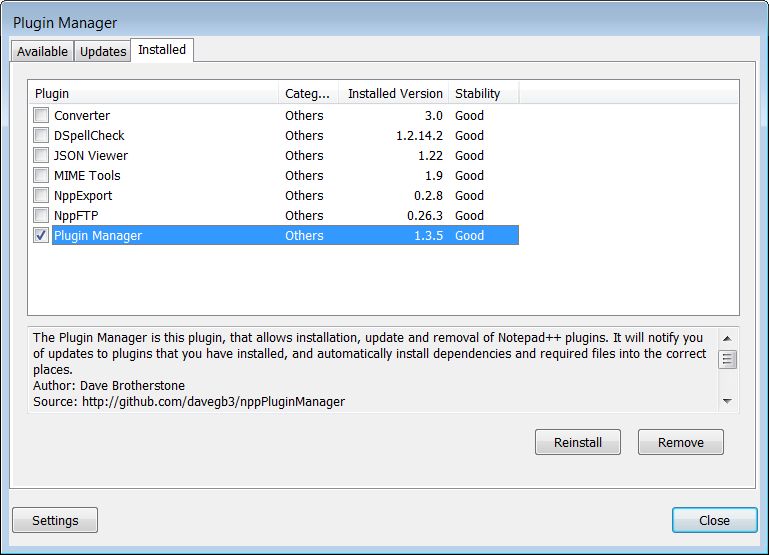Open plugin manager Settings
769x555 pixels.
[x=55, y=520]
